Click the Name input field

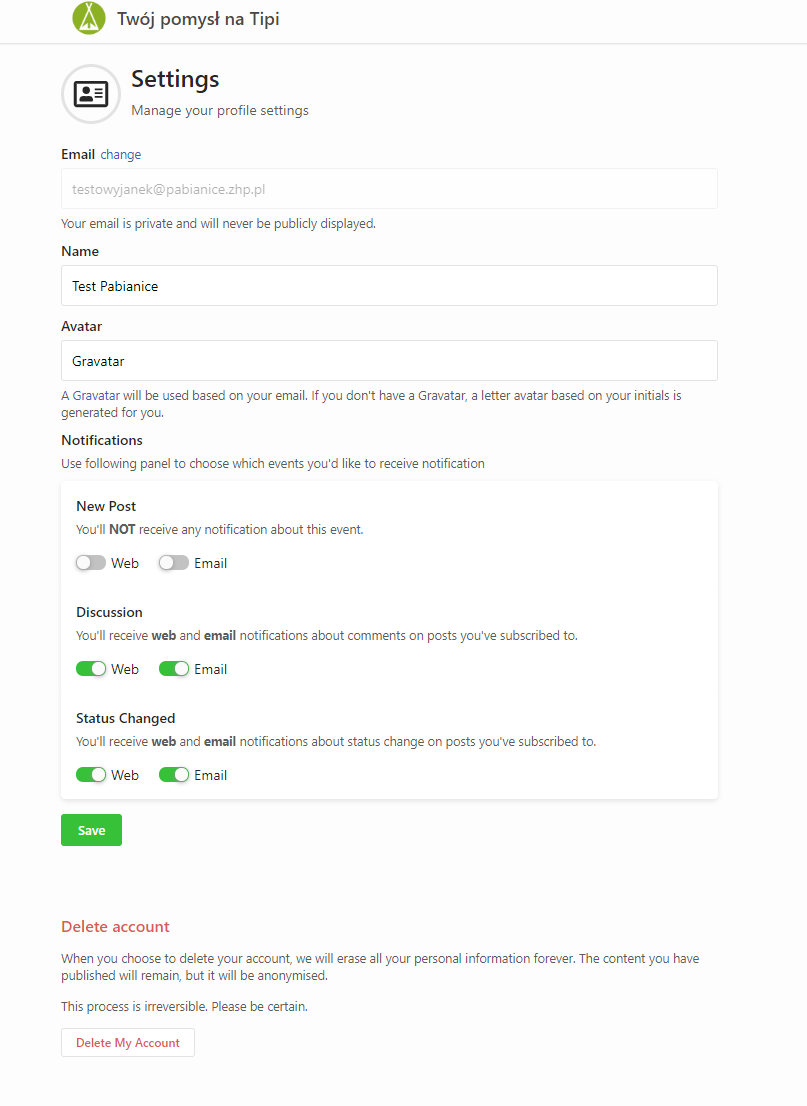(389, 286)
